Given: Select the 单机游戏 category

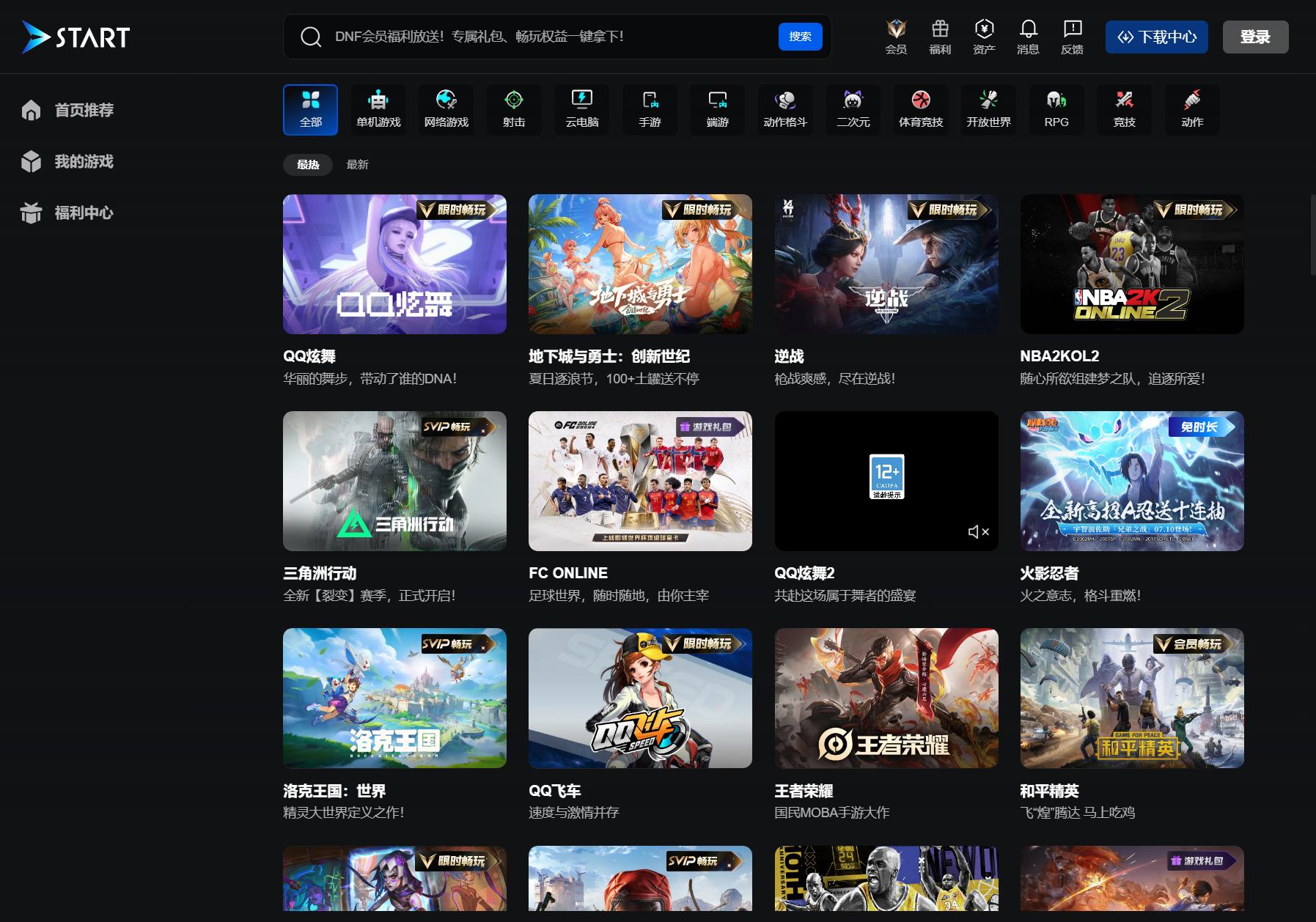Looking at the screenshot, I should click(378, 110).
